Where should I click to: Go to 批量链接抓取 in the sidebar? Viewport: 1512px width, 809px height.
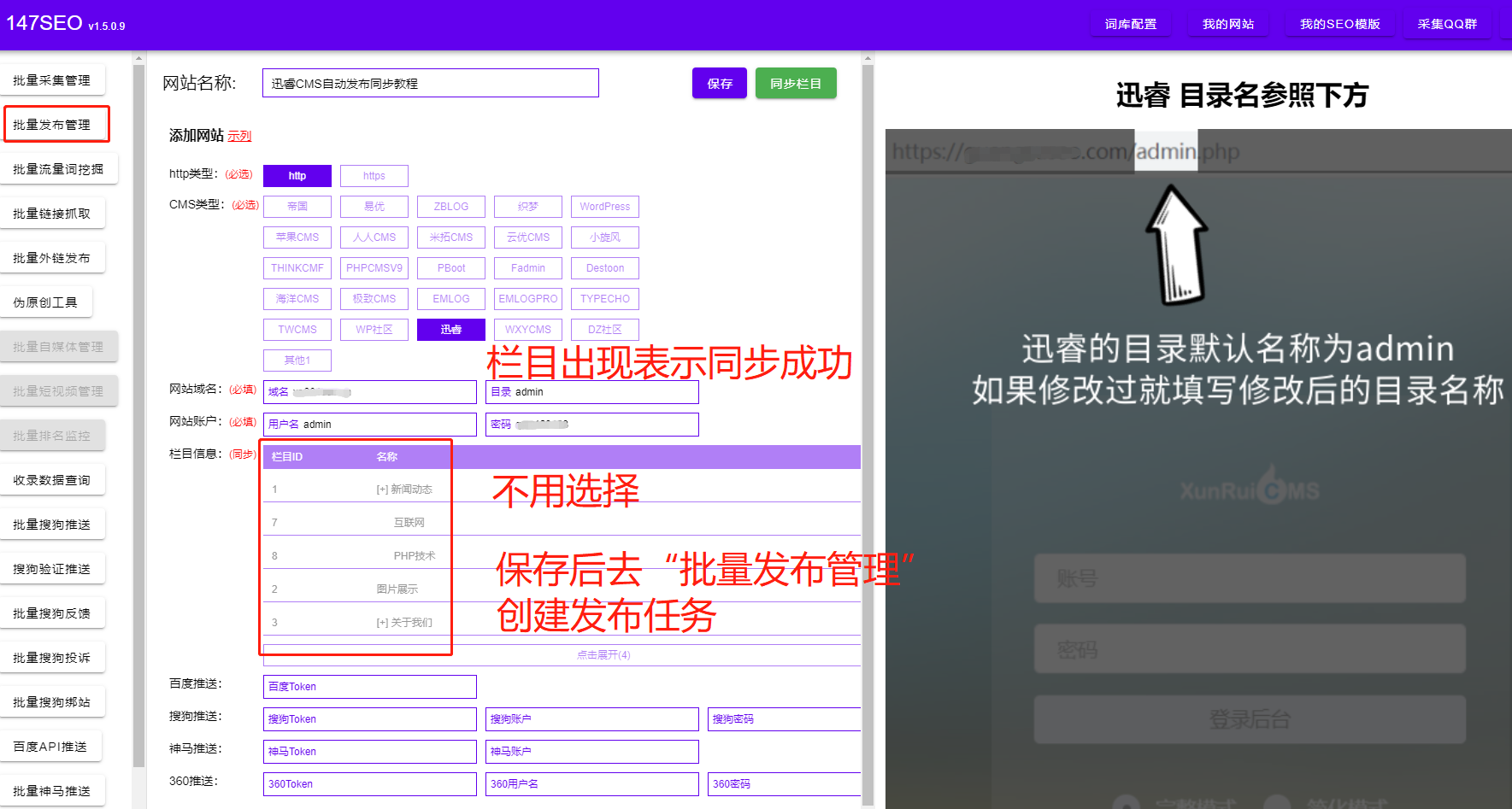[x=52, y=214]
